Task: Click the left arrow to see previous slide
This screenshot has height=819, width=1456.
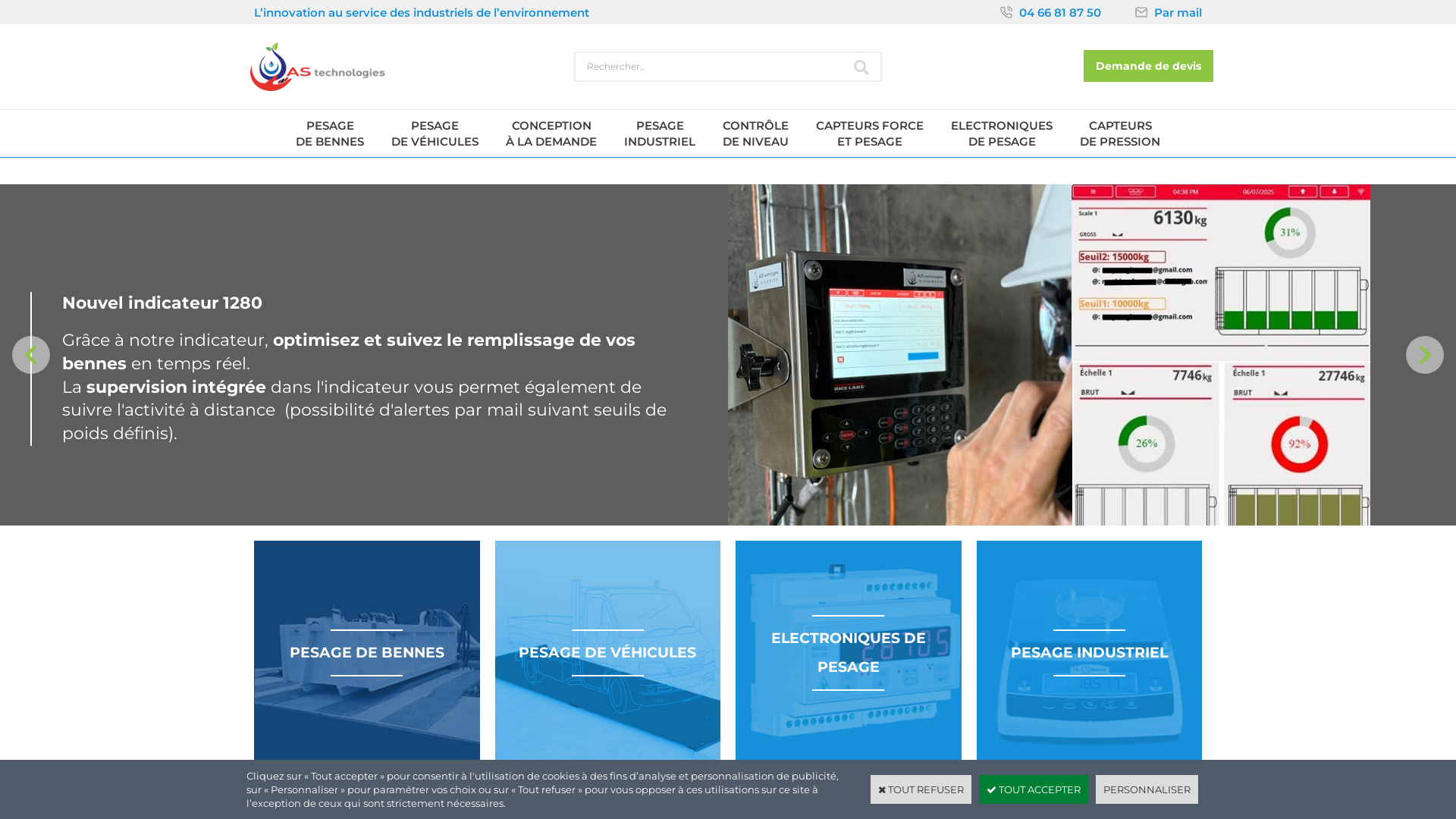Action: 31,354
